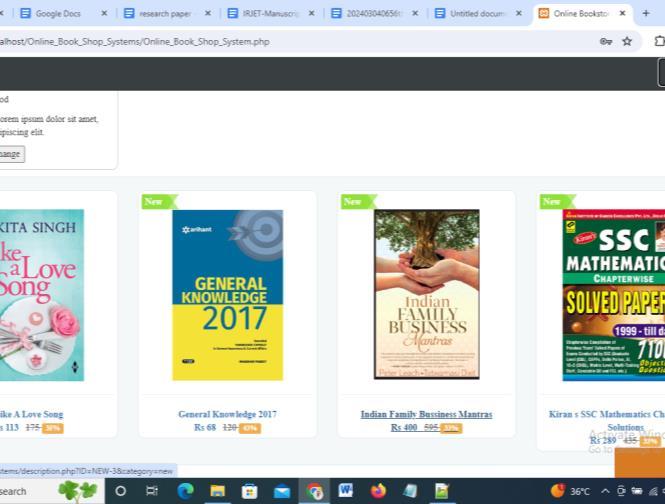Image resolution: width=665 pixels, height=504 pixels.
Task: Open the IRJET-Manuscript tab
Action: coord(269,14)
